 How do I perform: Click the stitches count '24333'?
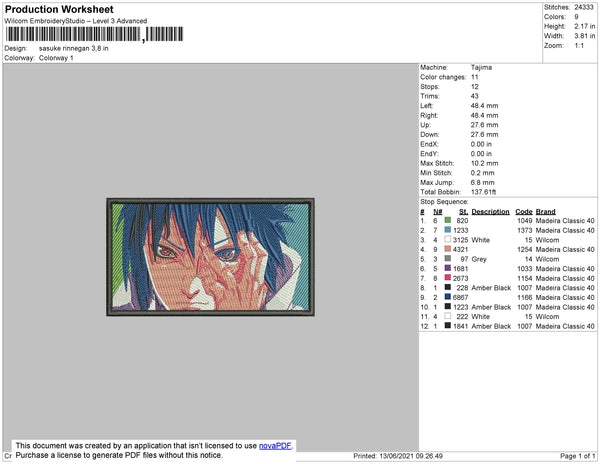point(584,7)
